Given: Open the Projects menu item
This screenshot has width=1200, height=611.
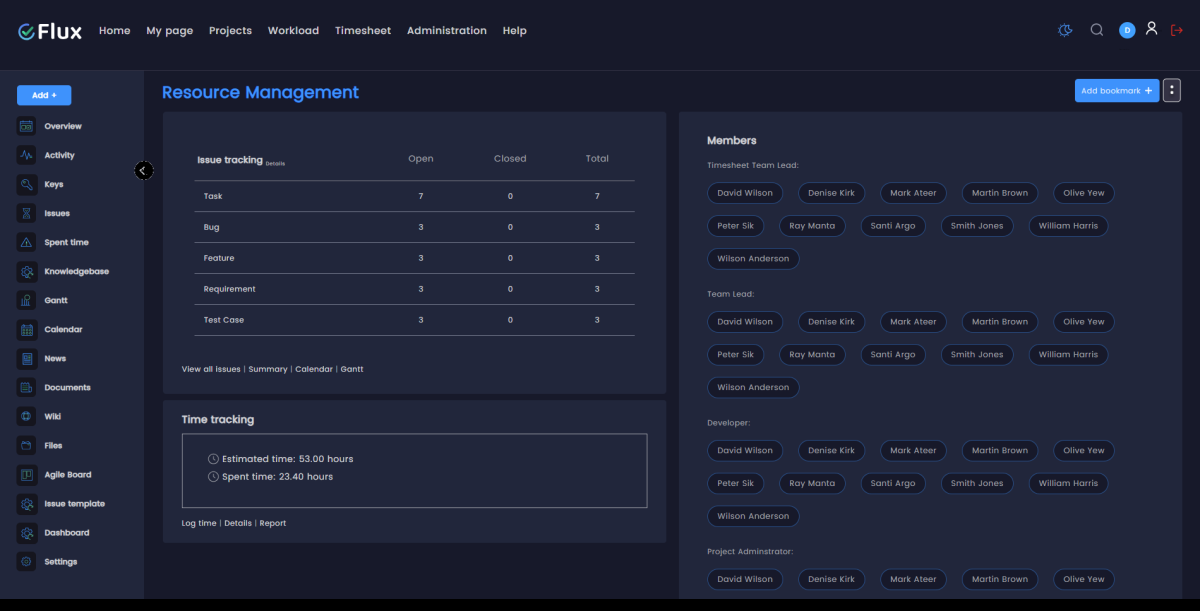Looking at the screenshot, I should click(230, 30).
